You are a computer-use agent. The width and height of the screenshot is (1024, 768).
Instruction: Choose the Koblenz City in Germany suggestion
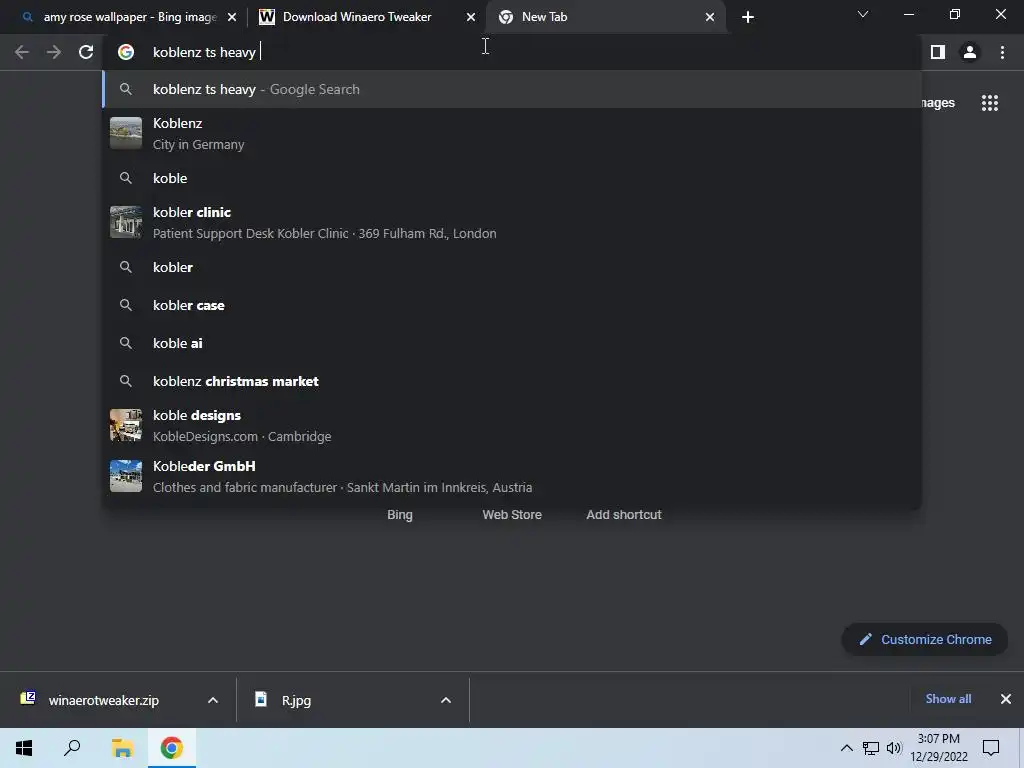[x=512, y=134]
